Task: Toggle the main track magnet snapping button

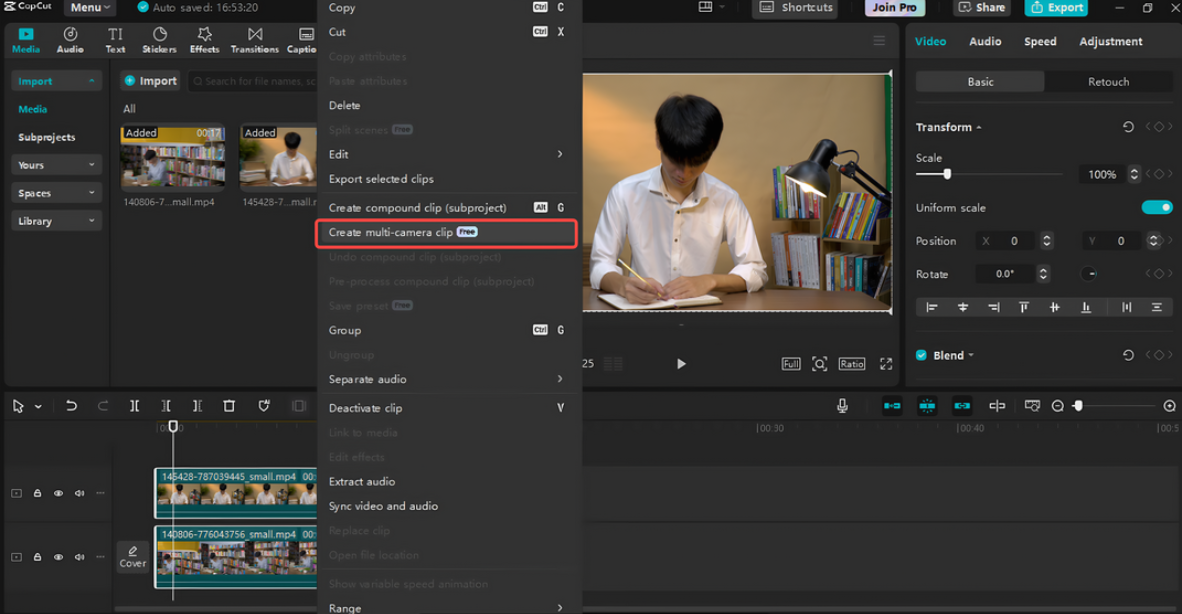Action: tap(892, 406)
